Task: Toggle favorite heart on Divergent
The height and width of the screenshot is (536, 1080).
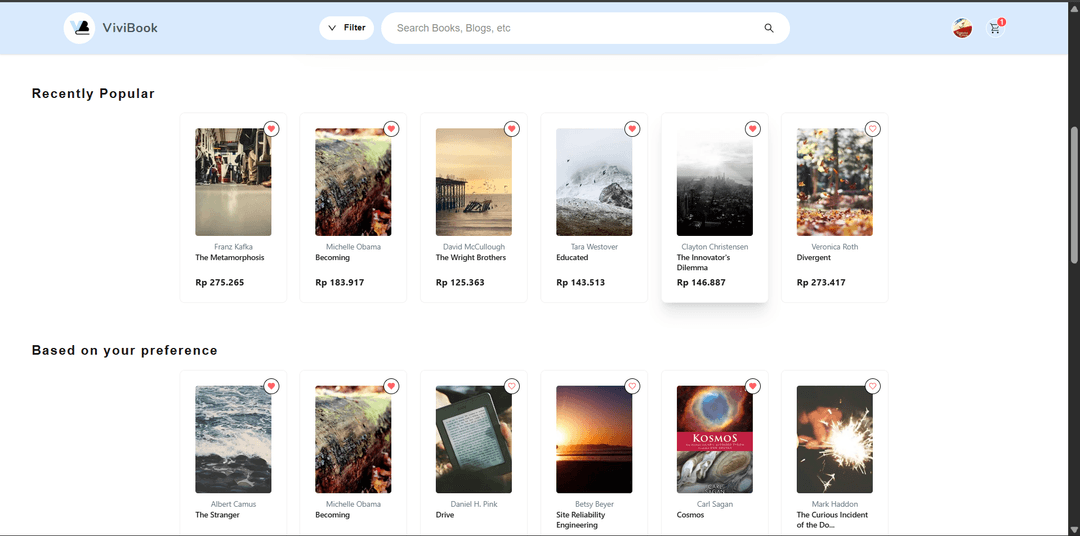Action: tap(873, 129)
